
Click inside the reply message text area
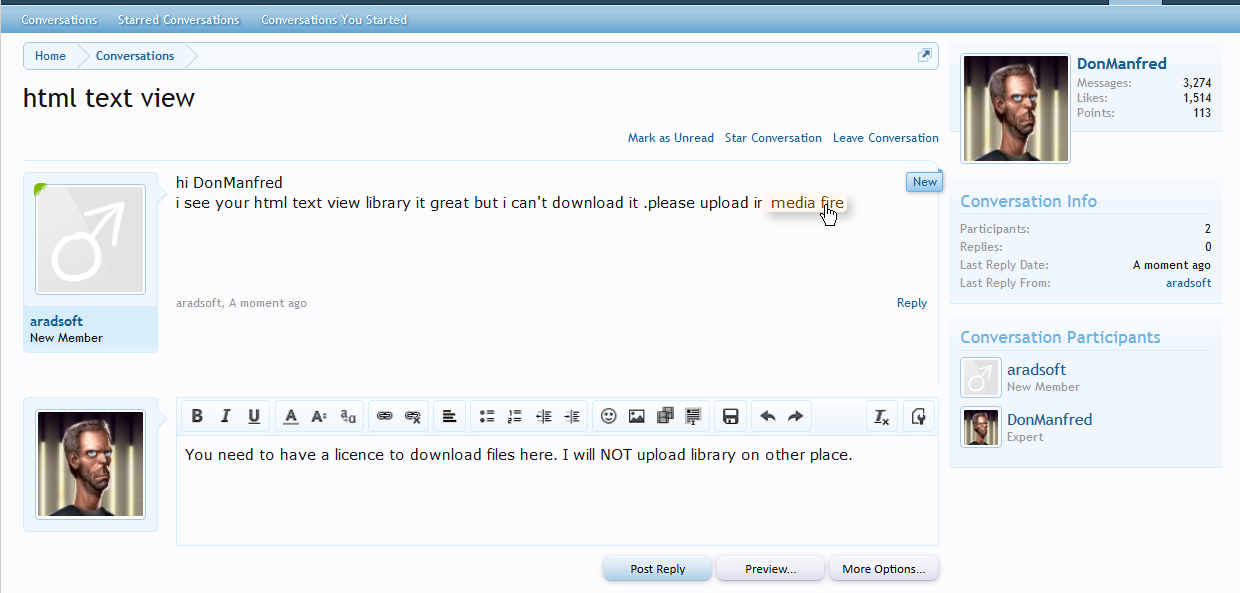(556, 500)
